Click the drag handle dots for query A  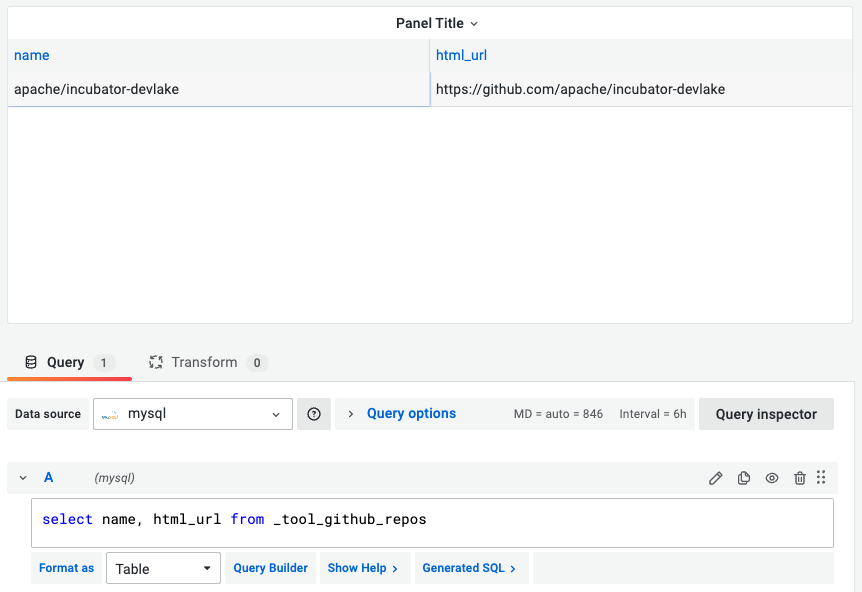[821, 477]
